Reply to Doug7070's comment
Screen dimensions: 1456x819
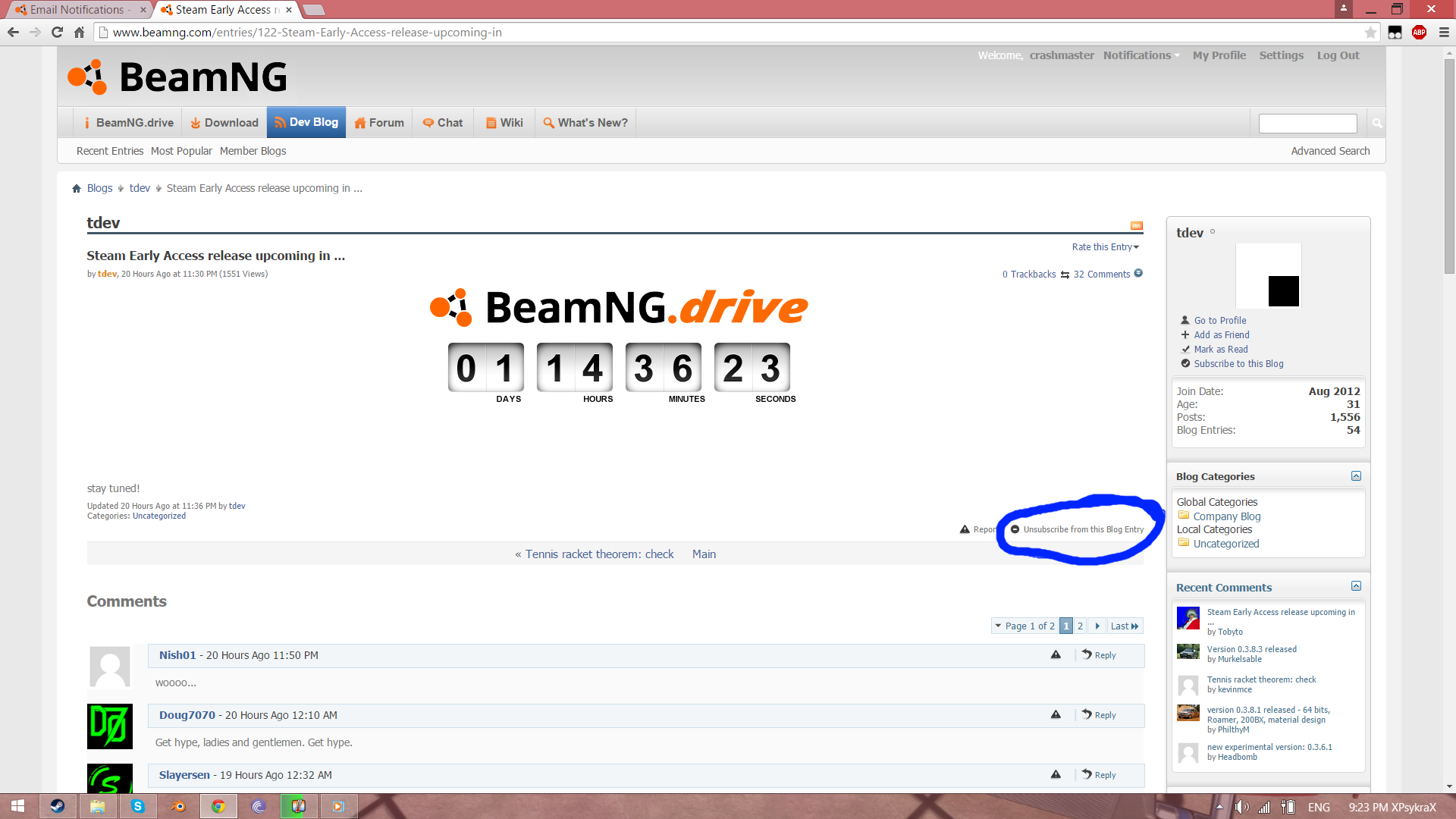[x=1100, y=715]
